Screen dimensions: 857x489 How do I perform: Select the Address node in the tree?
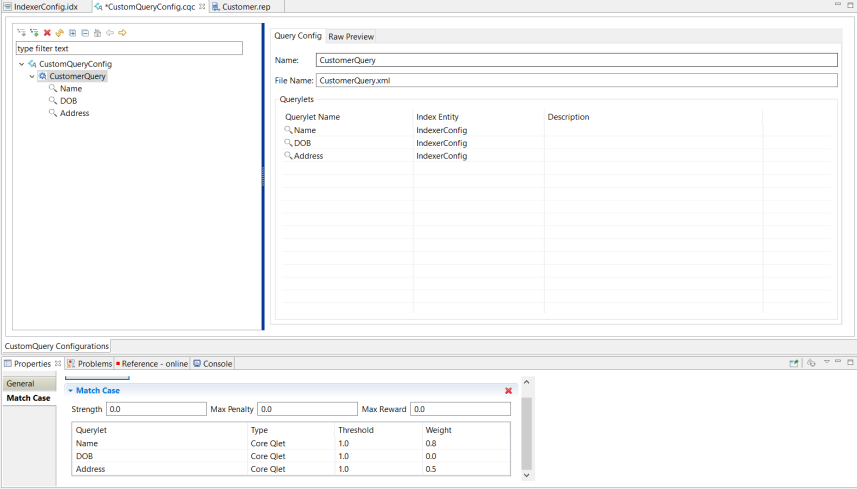click(x=74, y=113)
